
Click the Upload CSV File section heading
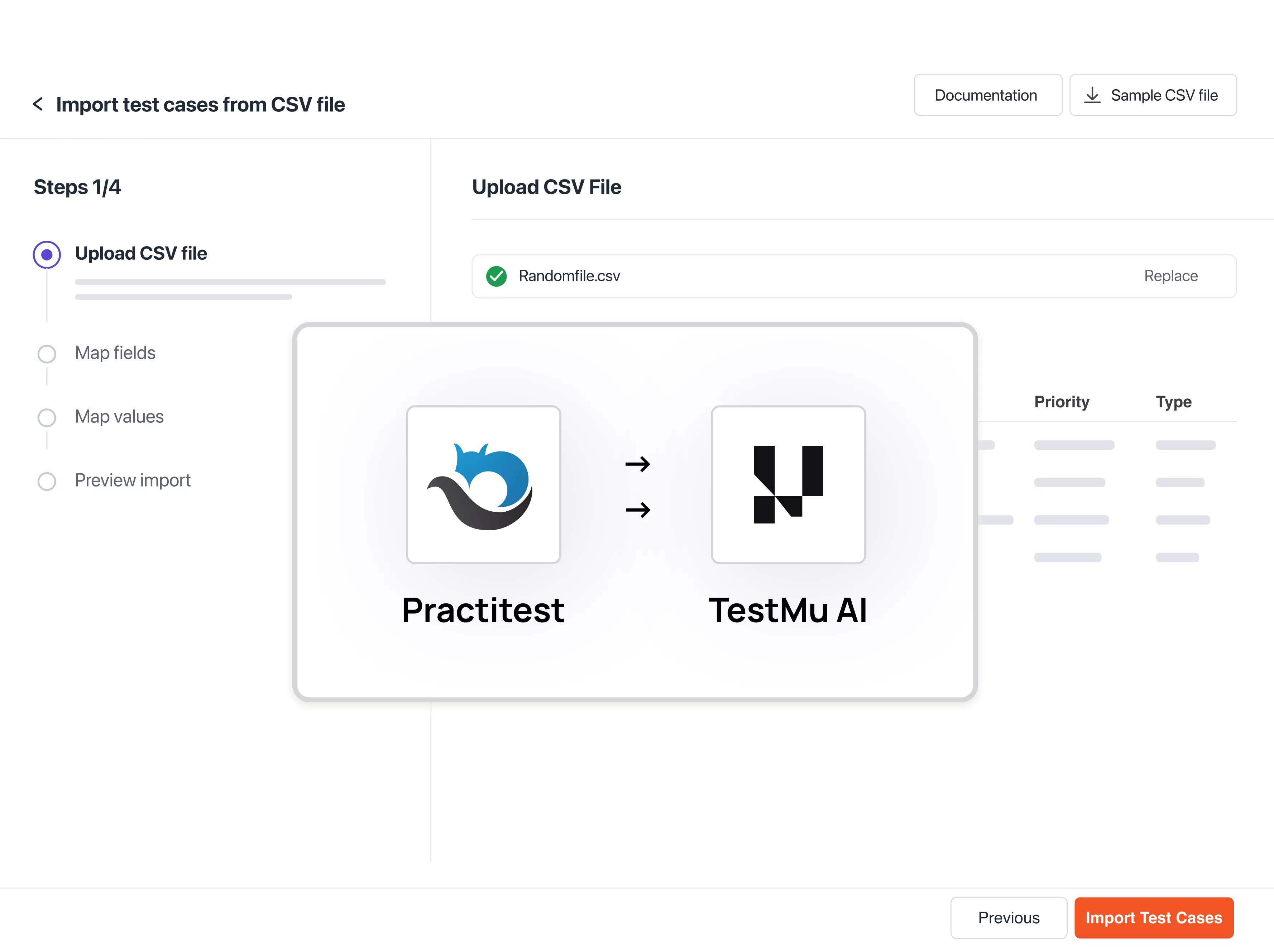(x=547, y=187)
